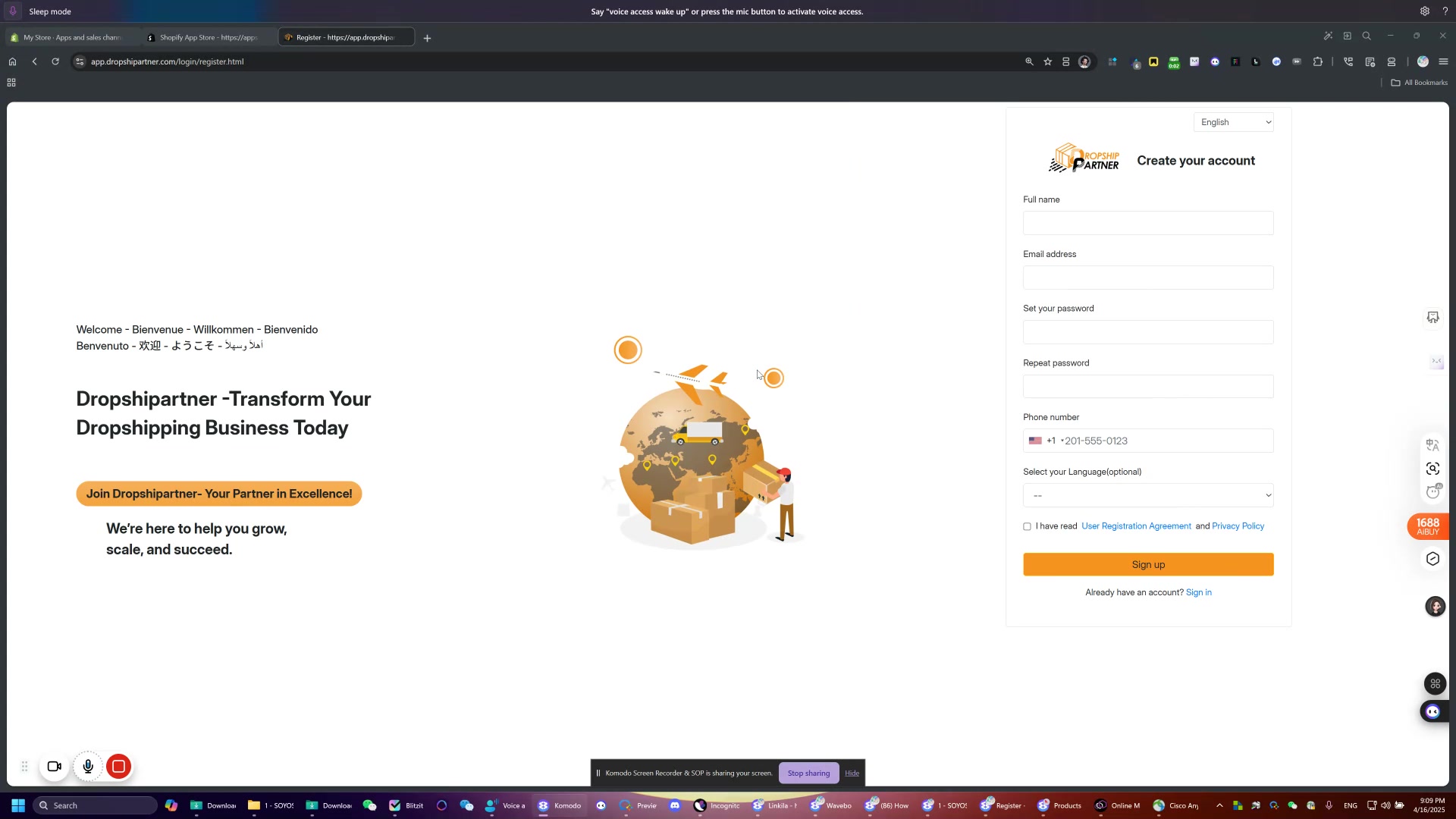Expand the Select your Language dropdown
Image resolution: width=1456 pixels, height=819 pixels.
coord(1148,495)
